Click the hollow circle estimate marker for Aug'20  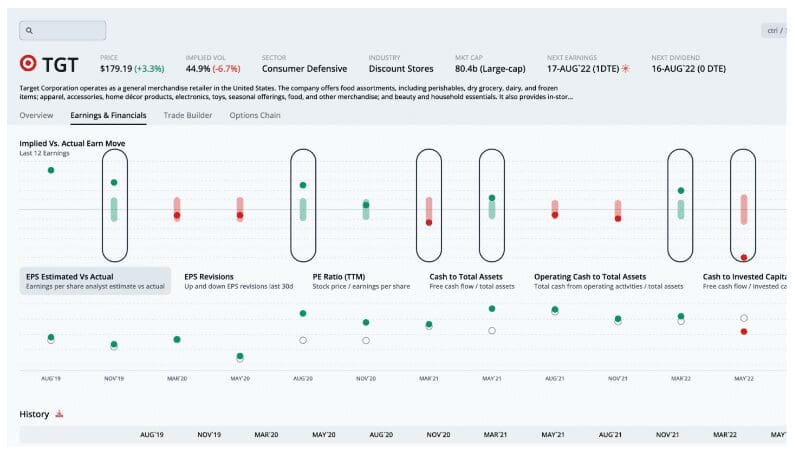click(303, 340)
